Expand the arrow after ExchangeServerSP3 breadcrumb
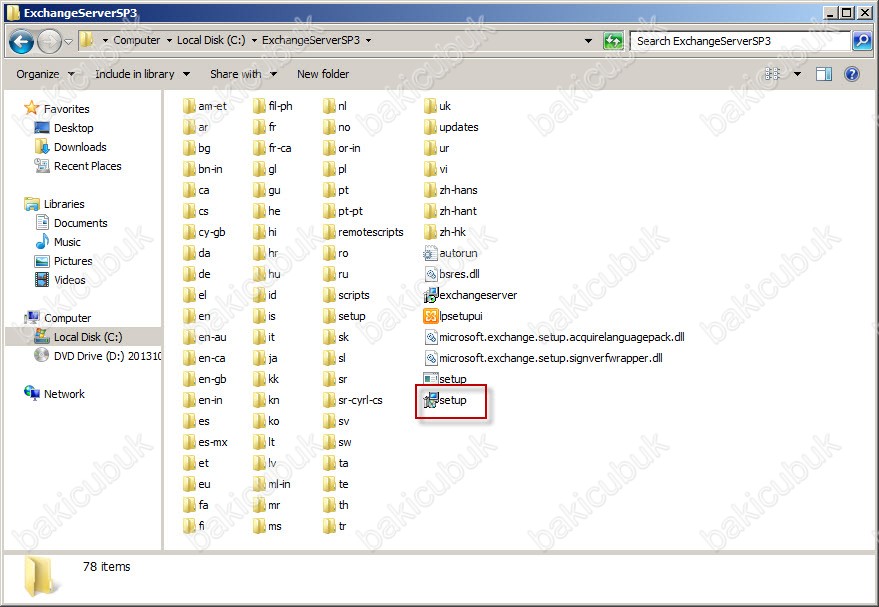Viewport: 879px width, 607px height. (368, 40)
